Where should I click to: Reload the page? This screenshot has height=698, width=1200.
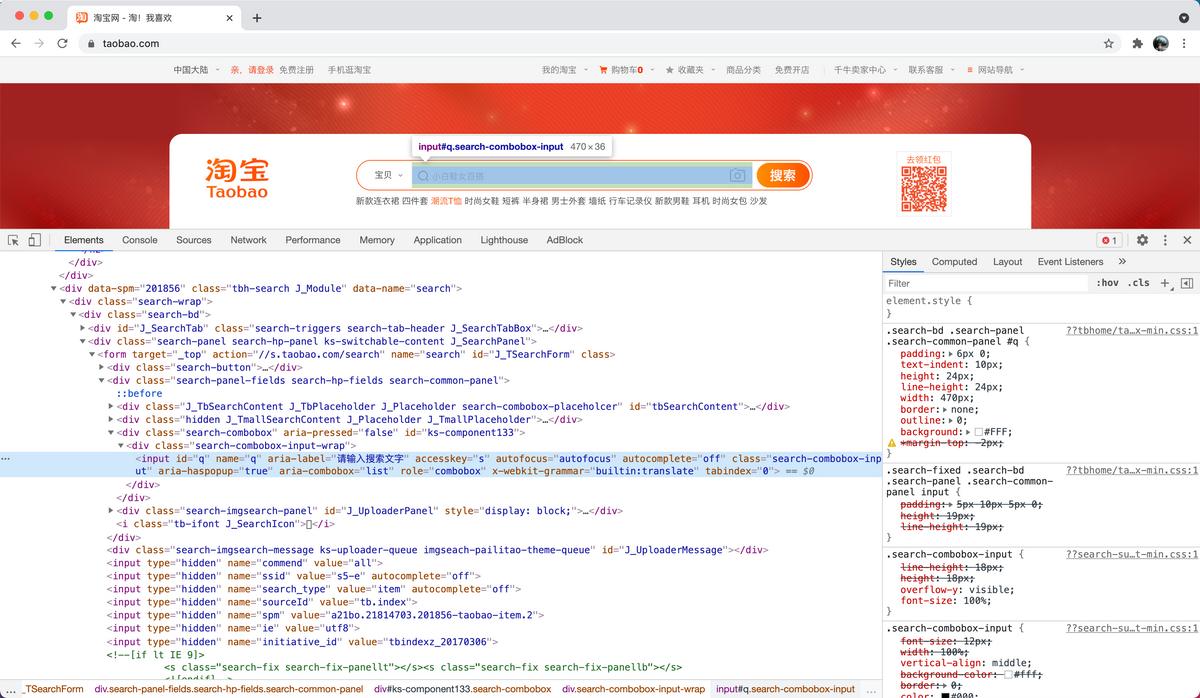[x=62, y=44]
